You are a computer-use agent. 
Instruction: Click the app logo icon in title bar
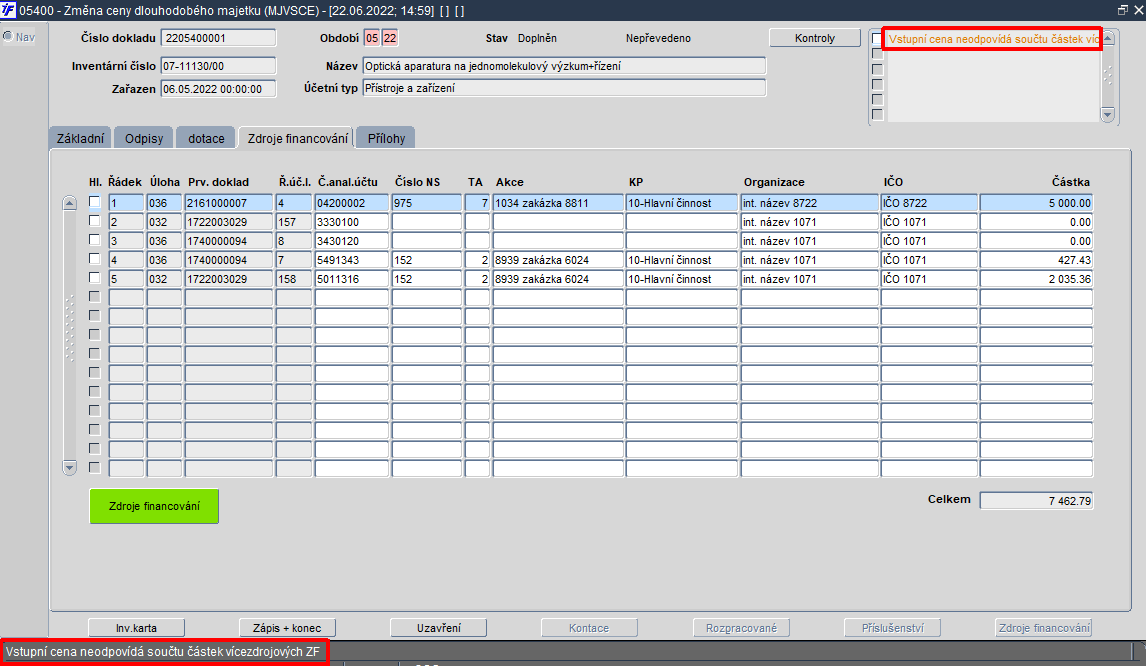coord(8,10)
